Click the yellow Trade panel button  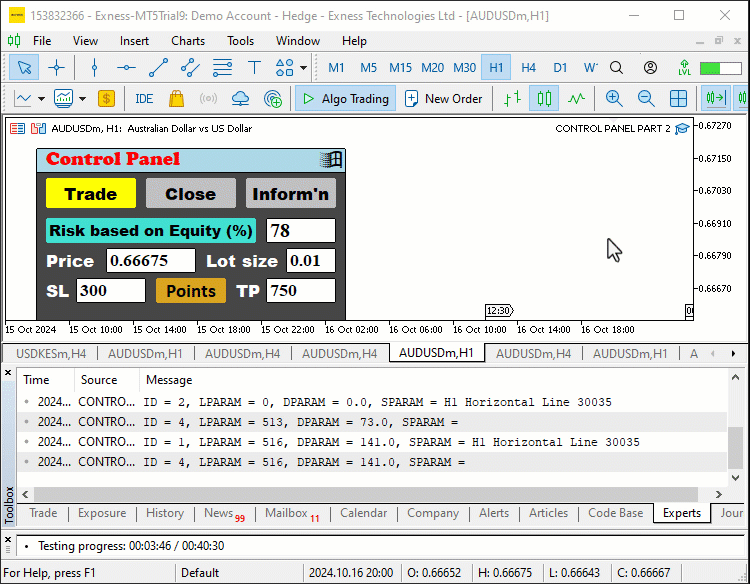tap(91, 194)
